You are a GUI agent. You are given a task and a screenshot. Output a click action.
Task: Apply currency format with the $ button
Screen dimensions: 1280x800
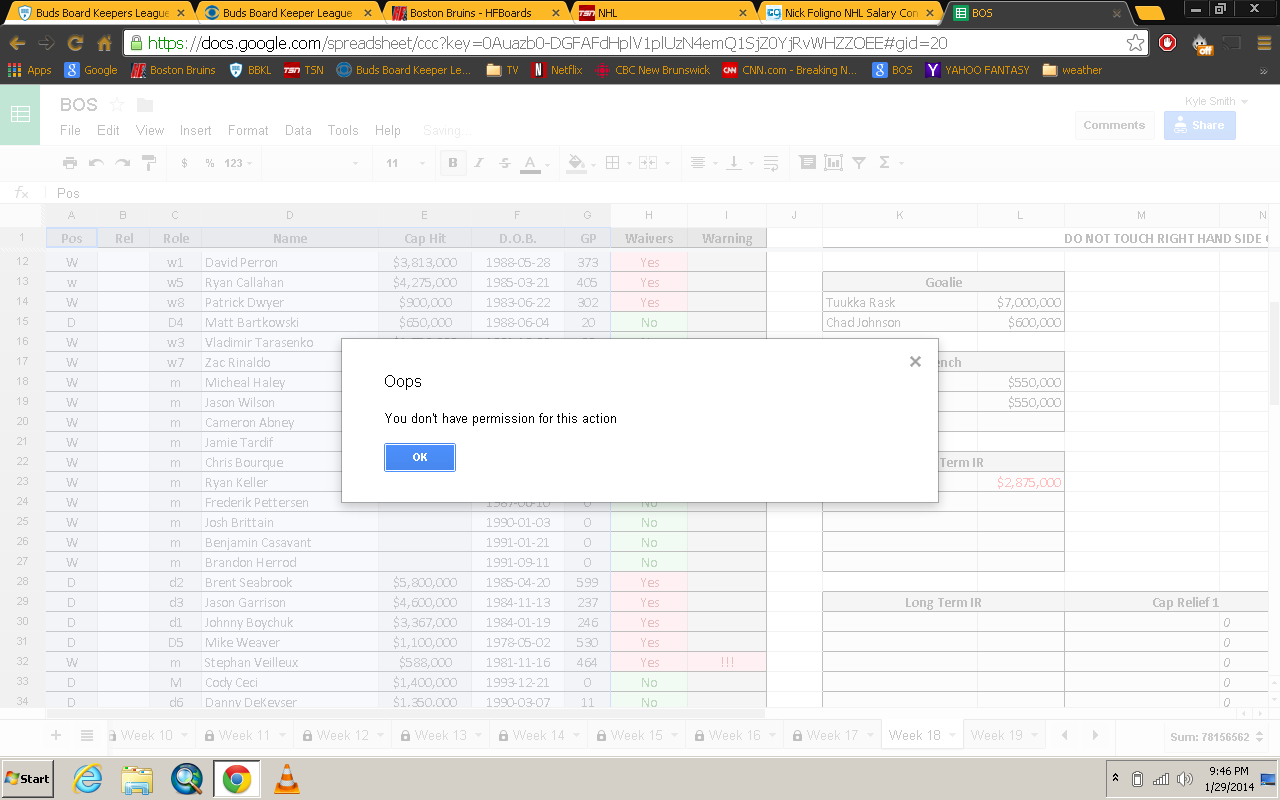point(184,163)
